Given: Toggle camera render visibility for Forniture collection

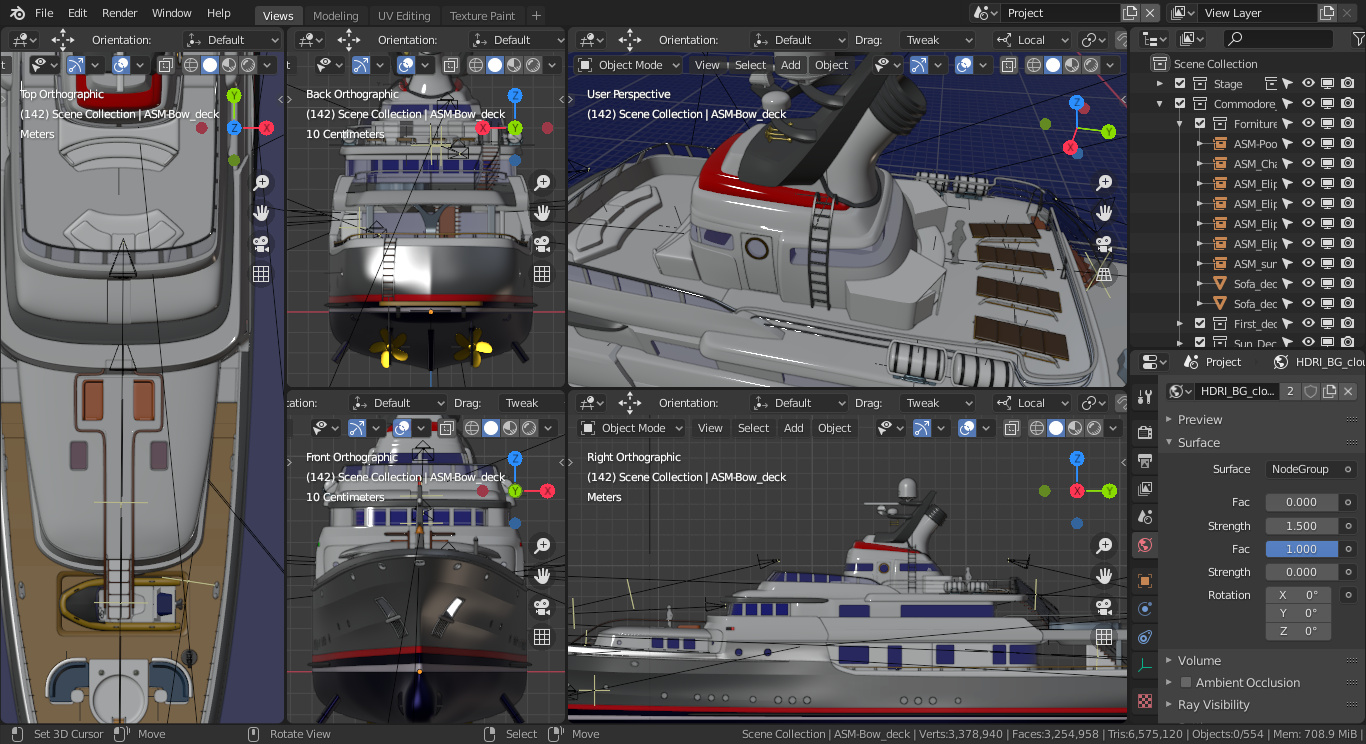Looking at the screenshot, I should [1349, 123].
